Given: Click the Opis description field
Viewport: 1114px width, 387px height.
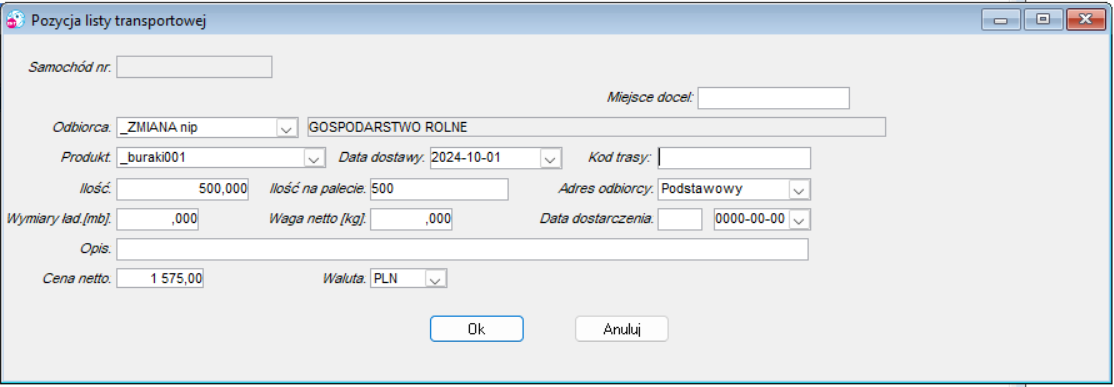Looking at the screenshot, I should click(462, 249).
